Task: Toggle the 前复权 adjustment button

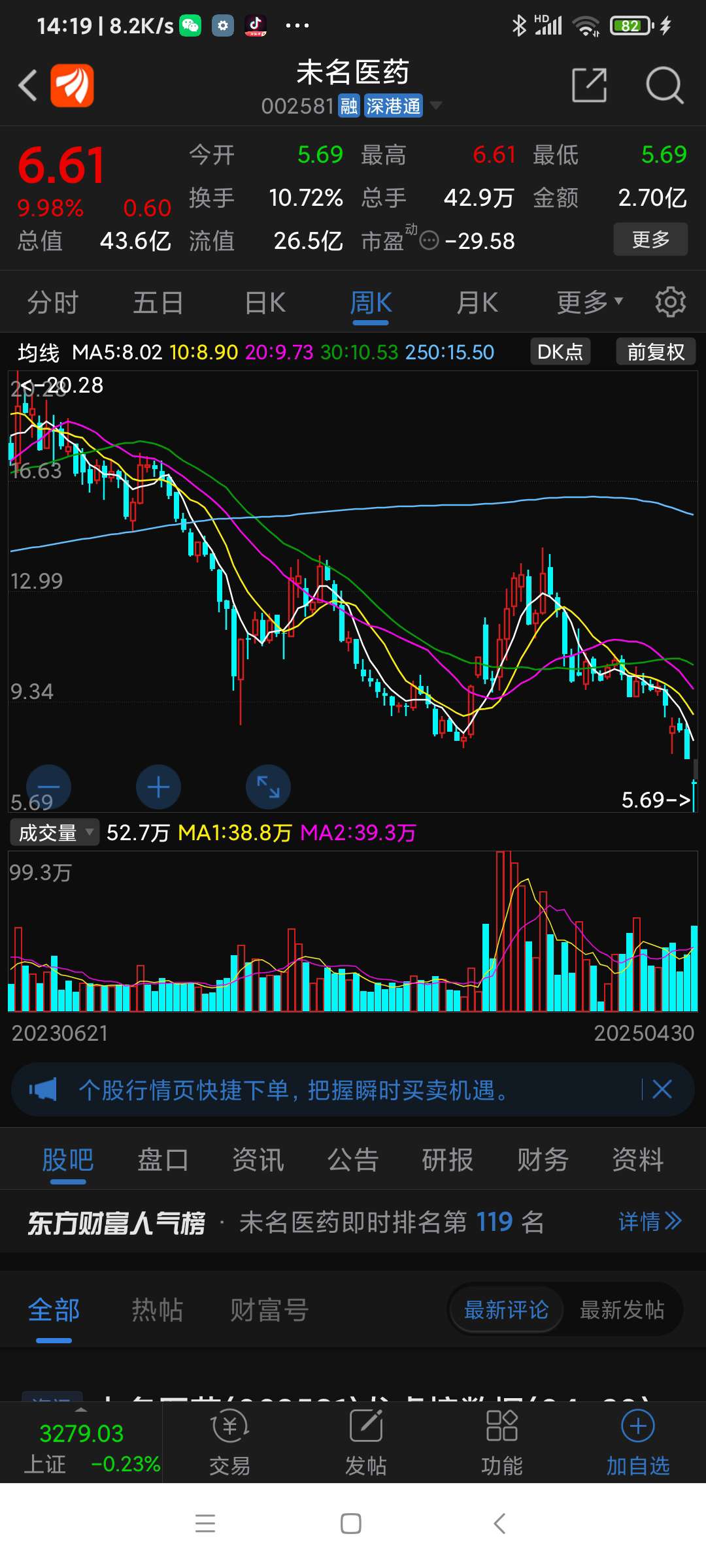Action: coord(656,351)
